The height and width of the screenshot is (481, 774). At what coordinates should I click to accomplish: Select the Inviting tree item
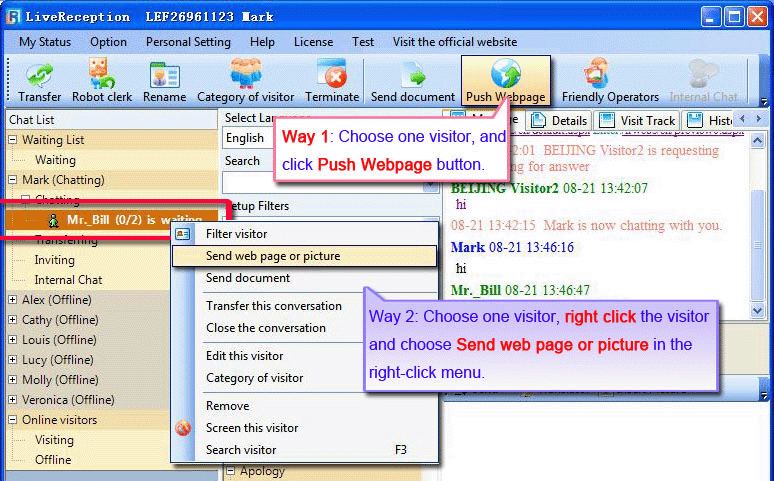(x=54, y=260)
